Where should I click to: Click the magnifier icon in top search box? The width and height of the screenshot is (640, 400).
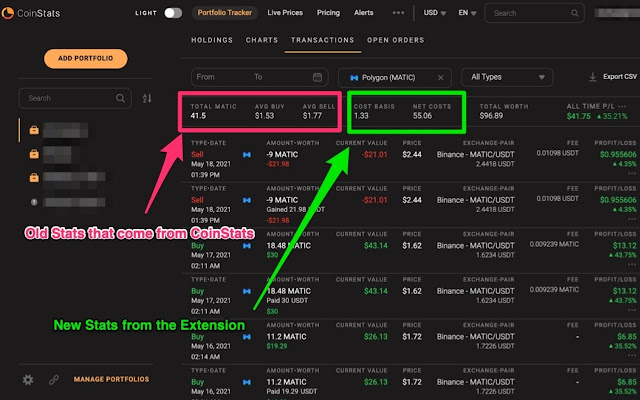pos(574,13)
